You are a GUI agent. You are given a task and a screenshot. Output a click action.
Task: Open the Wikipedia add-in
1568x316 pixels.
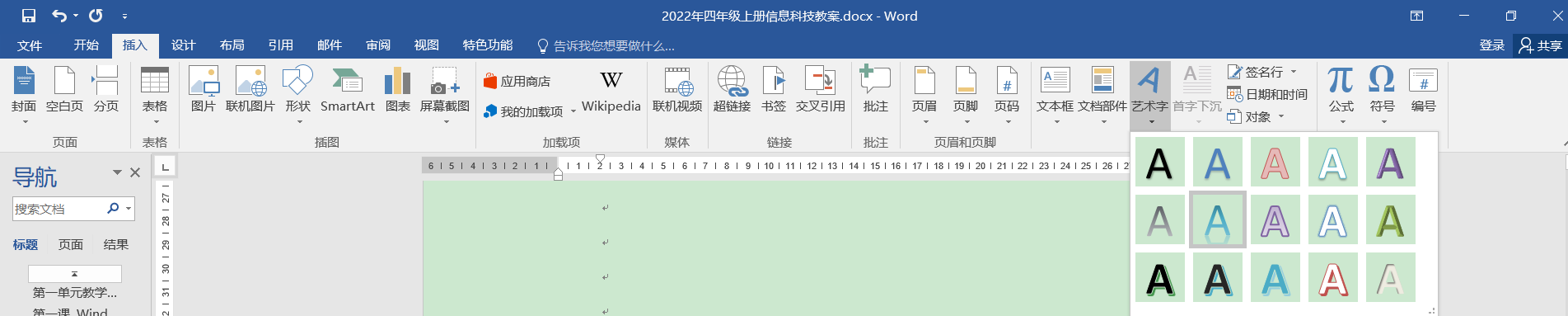611,89
